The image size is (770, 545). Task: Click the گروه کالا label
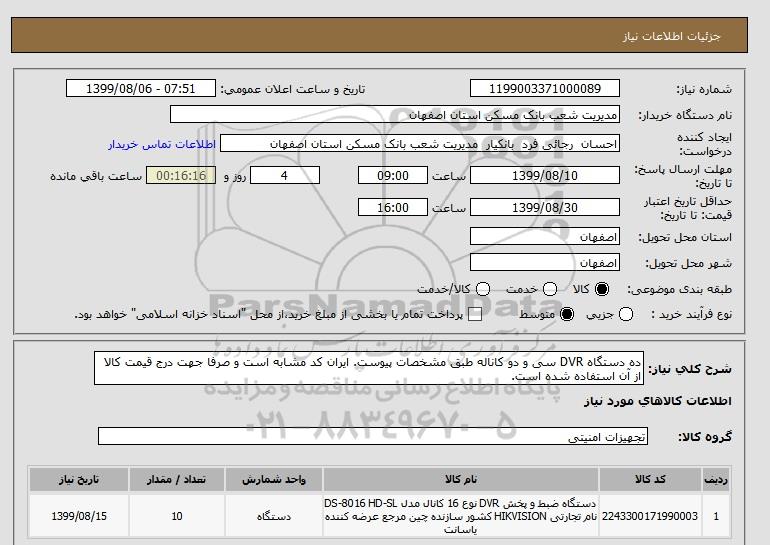coord(705,436)
